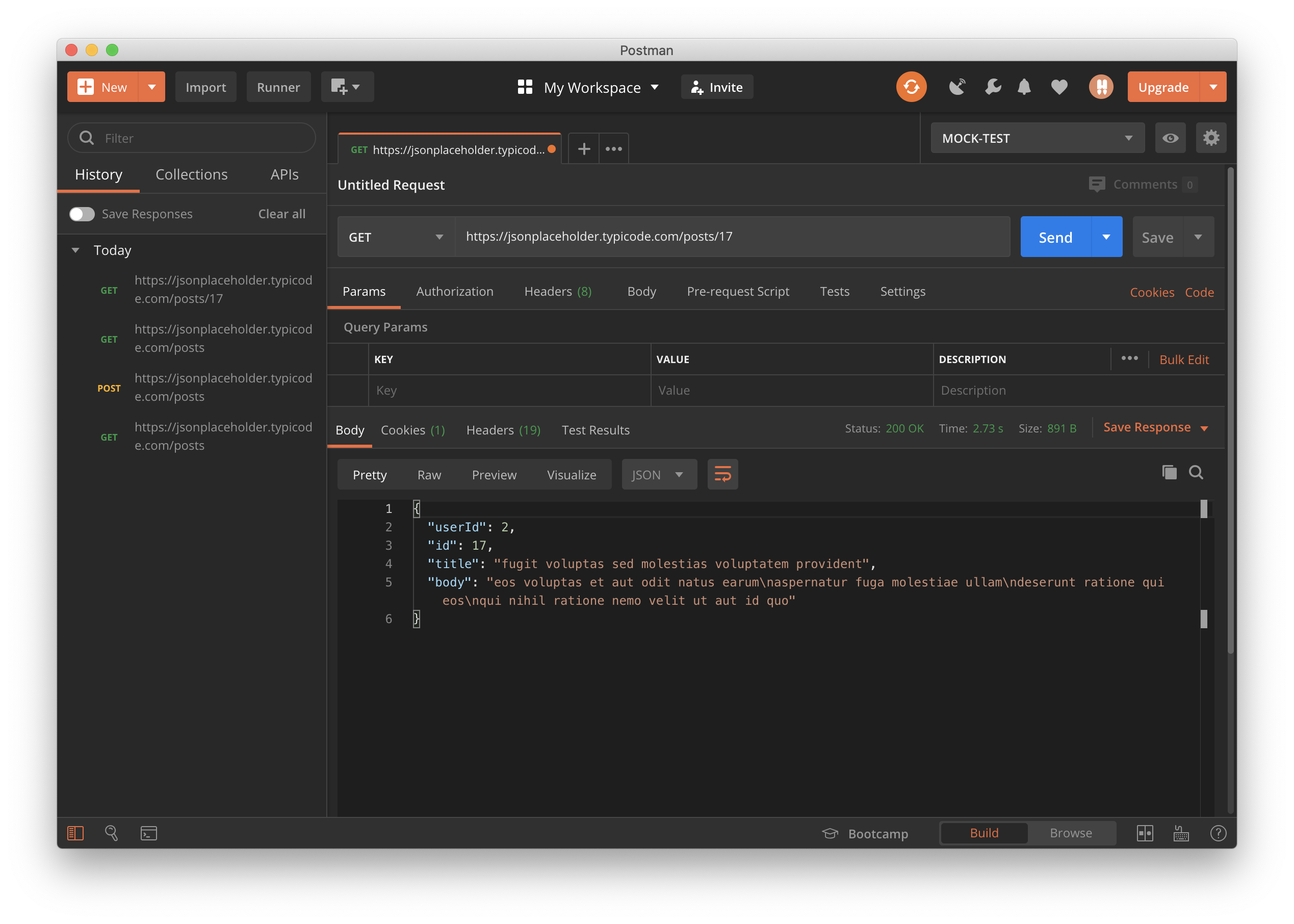
Task: Open the Postman console icon
Action: click(x=148, y=834)
